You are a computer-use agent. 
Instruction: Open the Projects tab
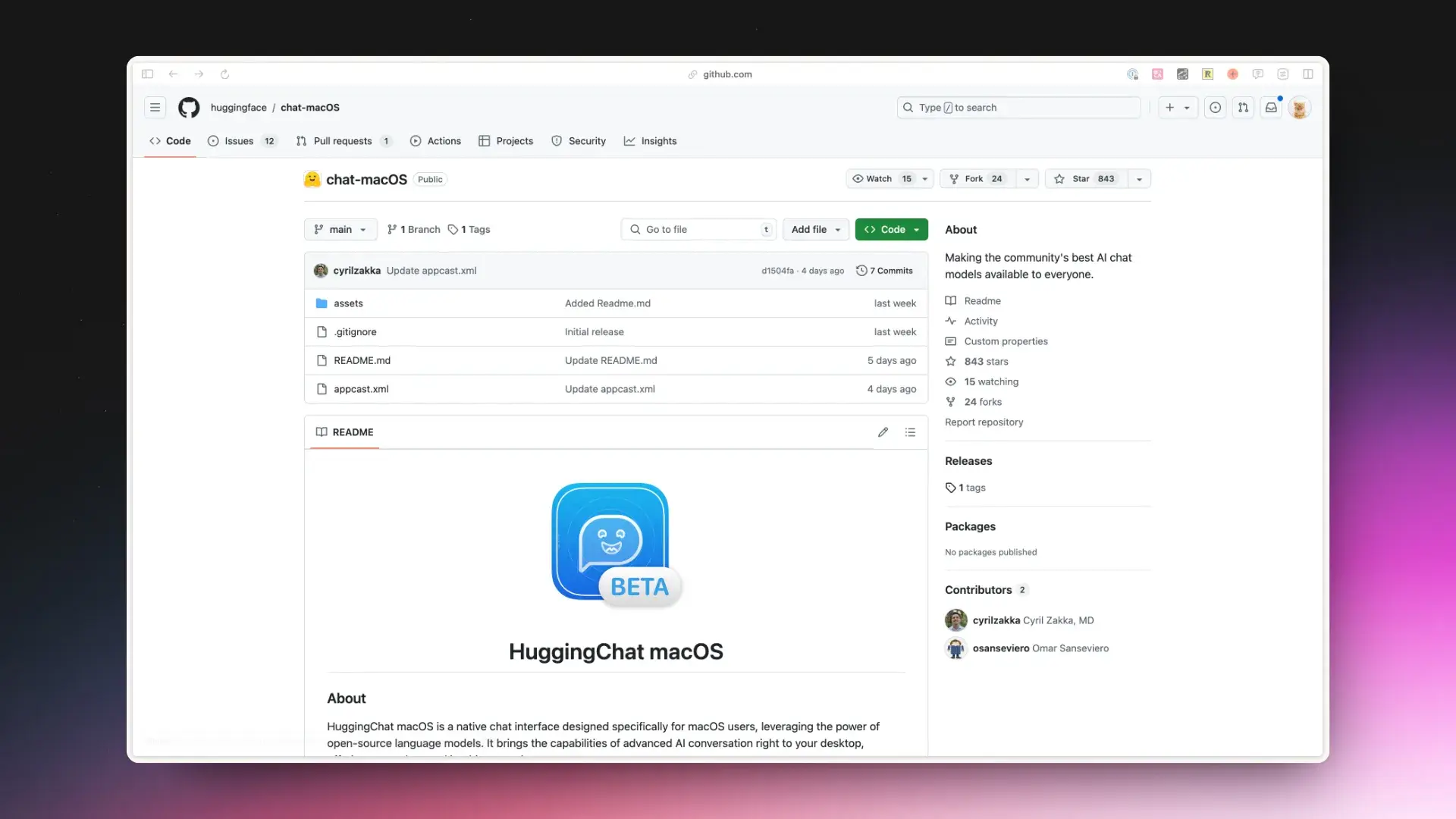tap(506, 141)
